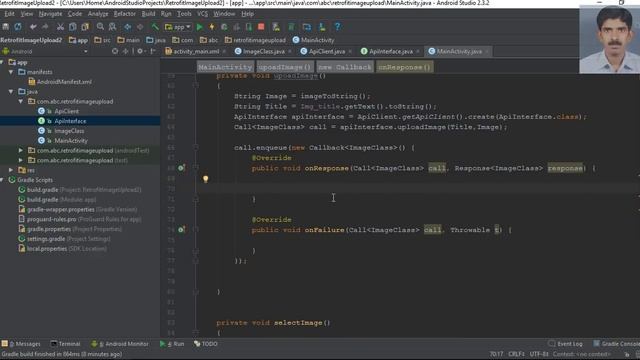Click the onFailure override gutter icon

click(x=181, y=230)
